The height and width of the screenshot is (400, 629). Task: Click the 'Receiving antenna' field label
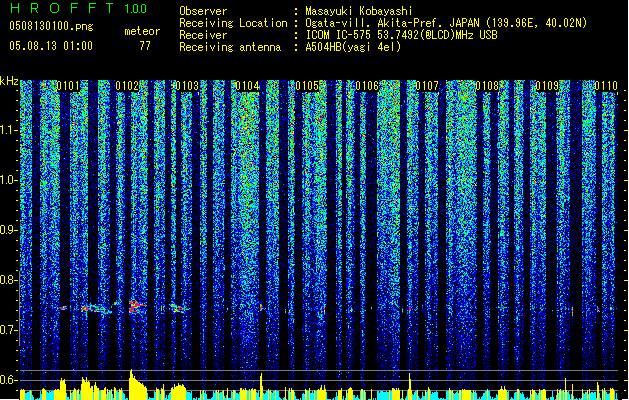point(230,47)
